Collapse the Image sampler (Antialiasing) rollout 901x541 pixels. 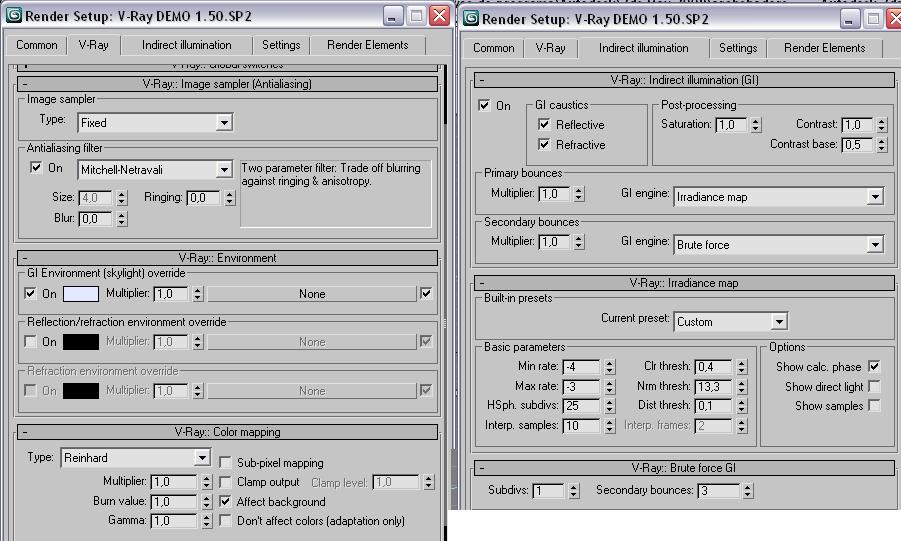[x=228, y=84]
